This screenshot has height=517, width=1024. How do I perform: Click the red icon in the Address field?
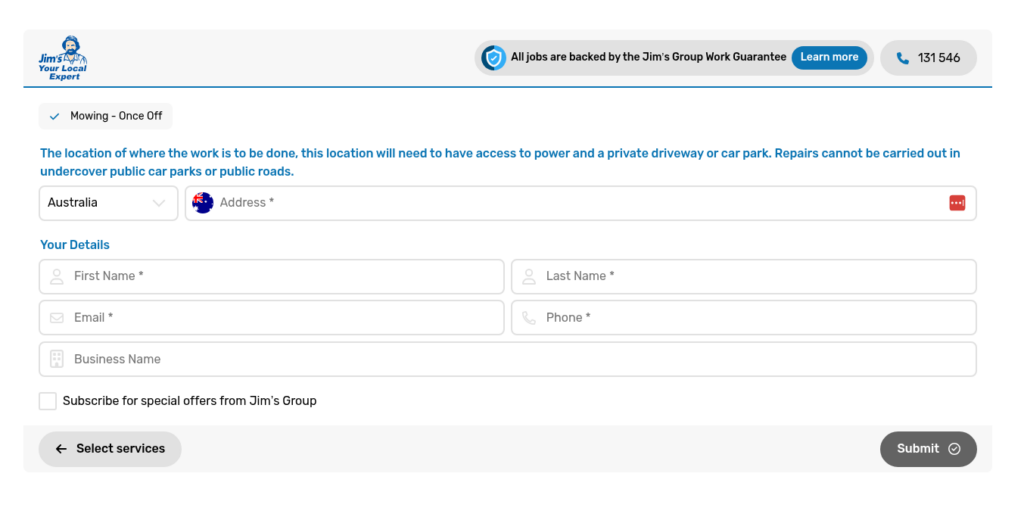[957, 203]
